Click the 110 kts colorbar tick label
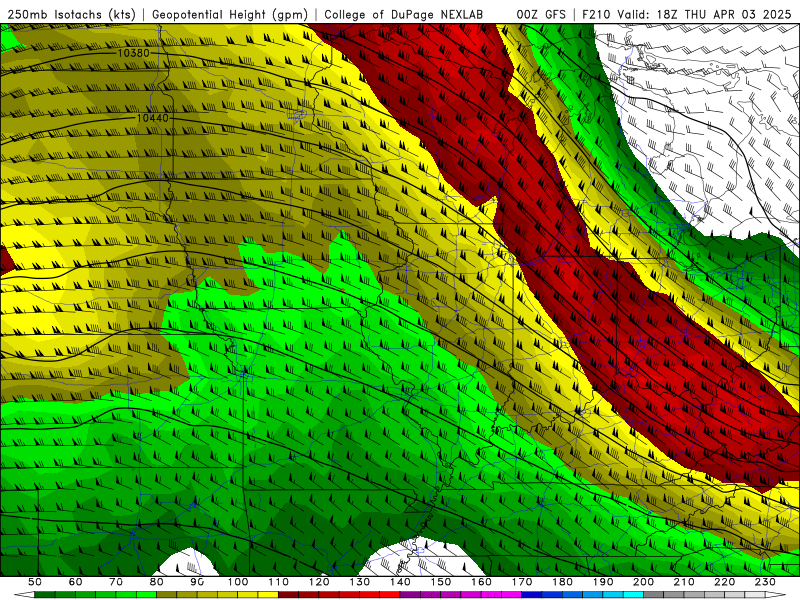Screen dimensions: 800x600 279,582
